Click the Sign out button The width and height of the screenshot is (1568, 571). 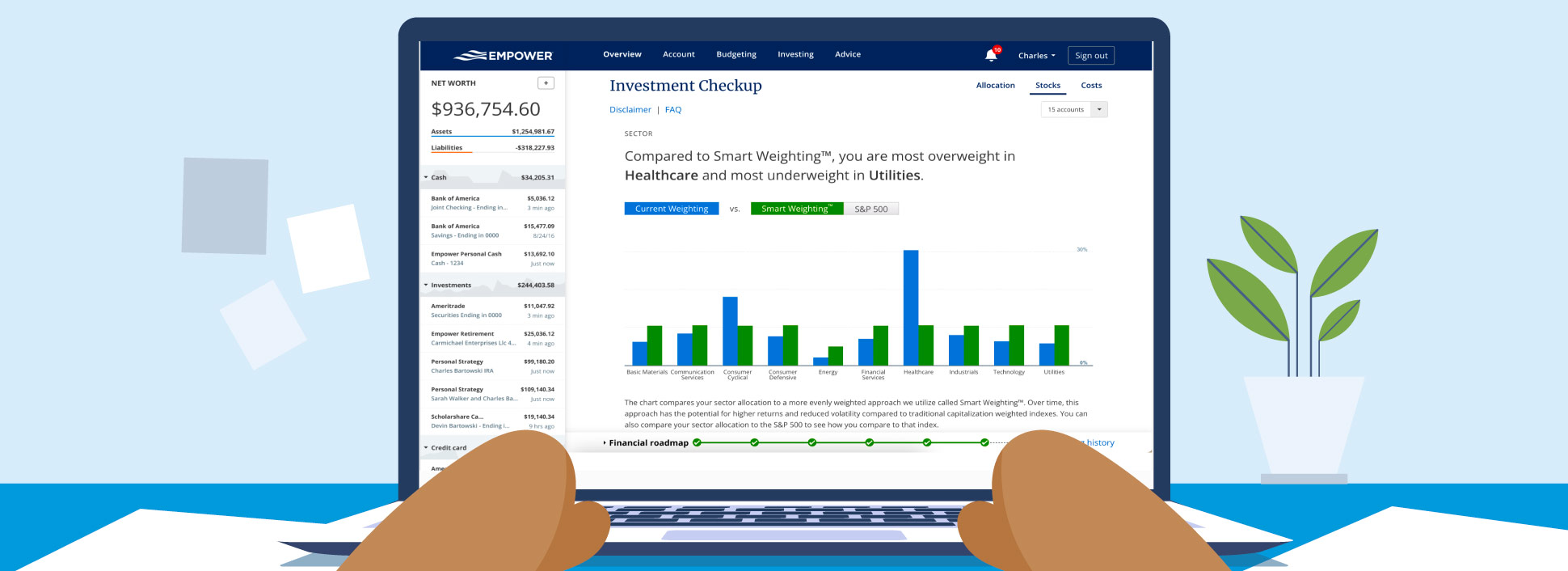point(1091,55)
